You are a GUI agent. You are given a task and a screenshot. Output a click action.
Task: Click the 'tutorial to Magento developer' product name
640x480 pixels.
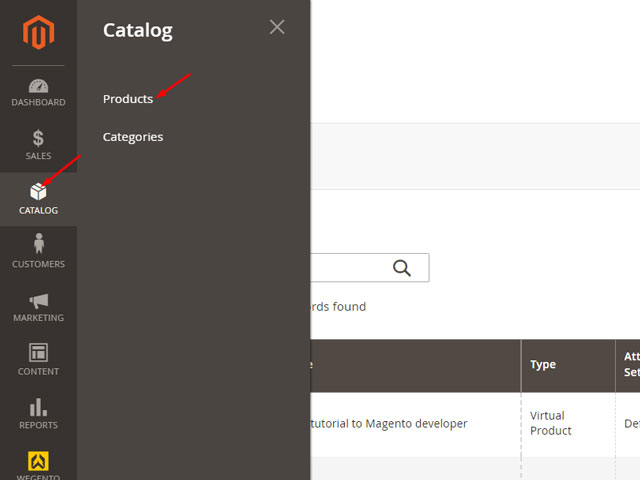click(x=389, y=423)
